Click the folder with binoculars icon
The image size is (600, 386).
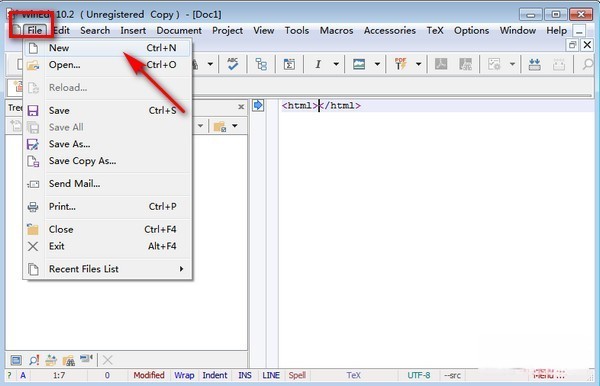pyautogui.click(x=68, y=360)
